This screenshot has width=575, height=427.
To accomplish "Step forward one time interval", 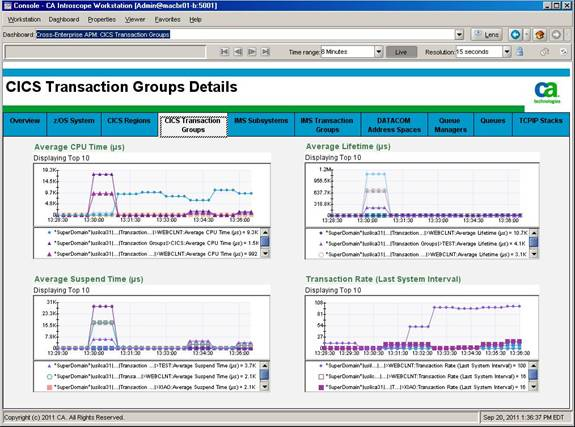I will pyautogui.click(x=252, y=52).
